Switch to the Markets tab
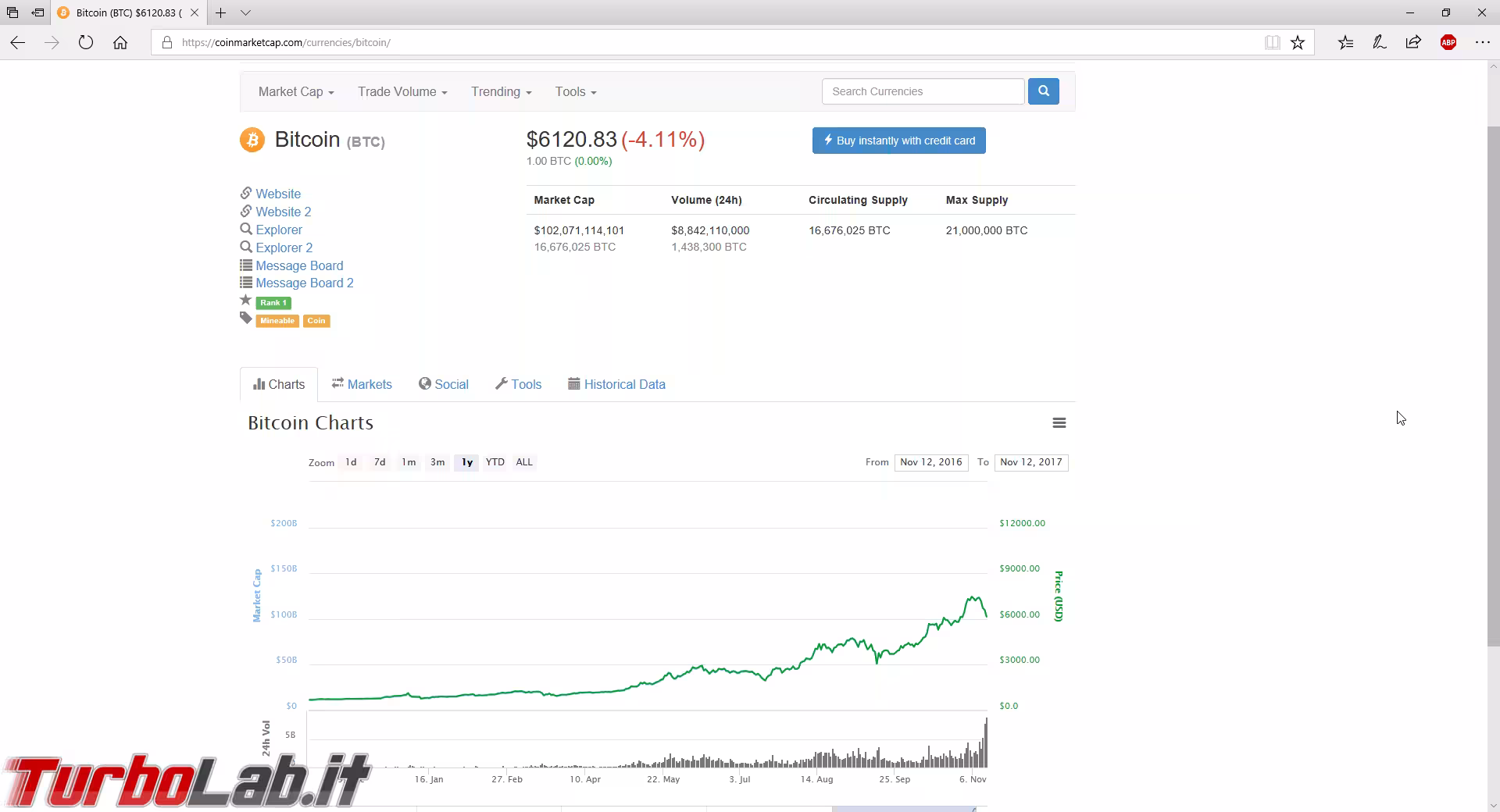1500x812 pixels. (x=362, y=384)
